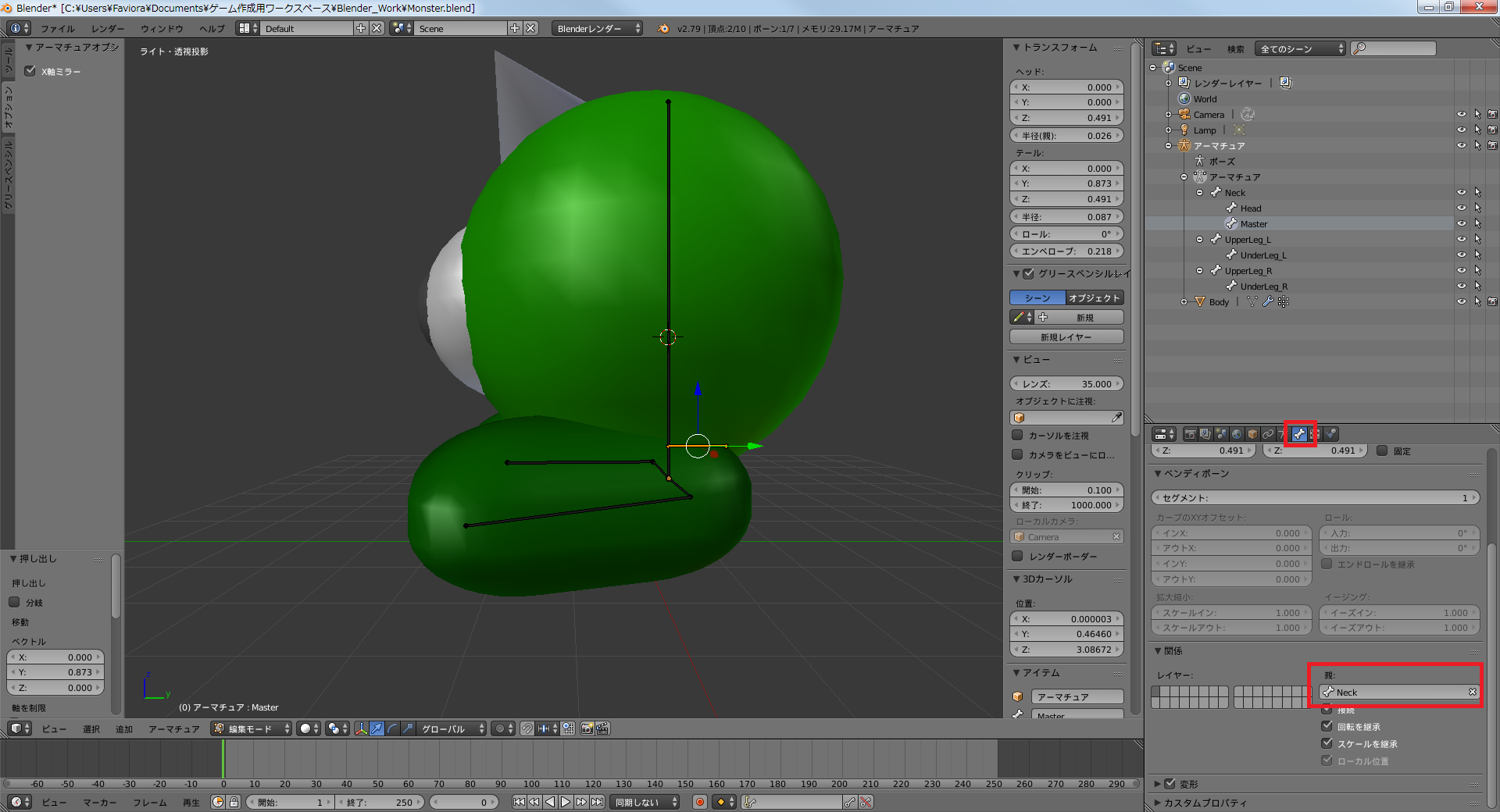This screenshot has width=1500, height=812.
Task: Click the OpenGL render animation clapper icon
Action: pos(602,728)
